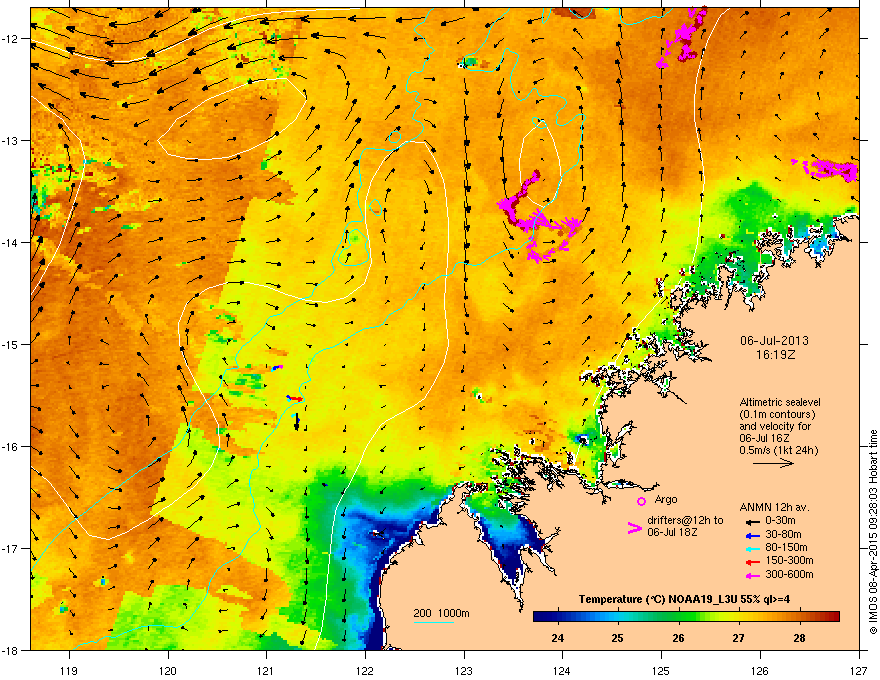Click the 'ANMN 12h av.' legend heading
This screenshot has width=880, height=680.
pyautogui.click(x=774, y=507)
